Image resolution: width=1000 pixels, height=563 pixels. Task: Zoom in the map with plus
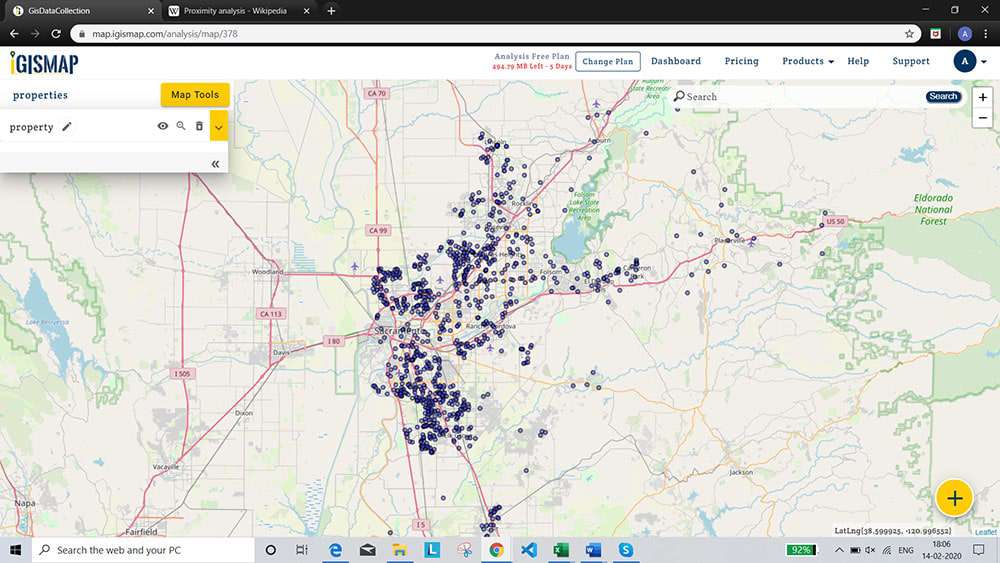coord(982,98)
